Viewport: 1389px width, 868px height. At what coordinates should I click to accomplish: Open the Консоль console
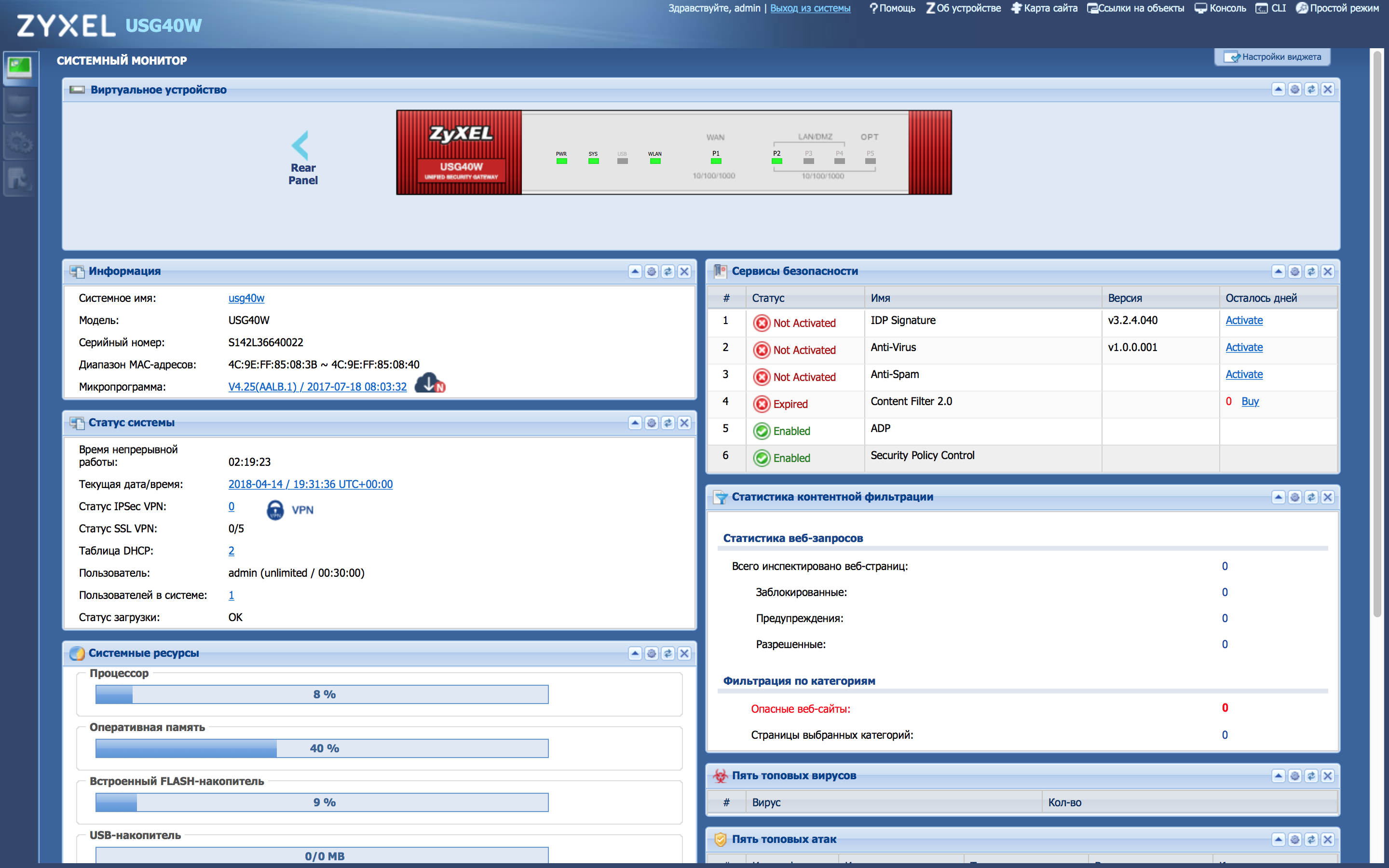1220,8
